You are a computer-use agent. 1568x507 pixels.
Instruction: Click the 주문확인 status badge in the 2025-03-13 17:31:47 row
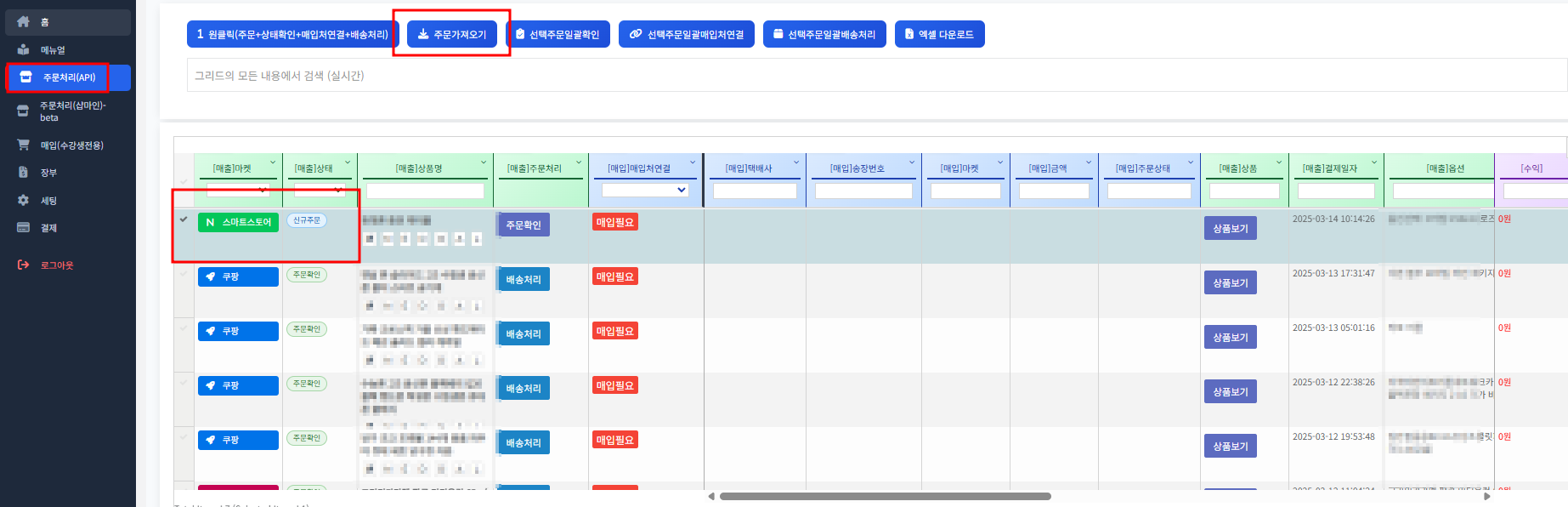tap(307, 275)
